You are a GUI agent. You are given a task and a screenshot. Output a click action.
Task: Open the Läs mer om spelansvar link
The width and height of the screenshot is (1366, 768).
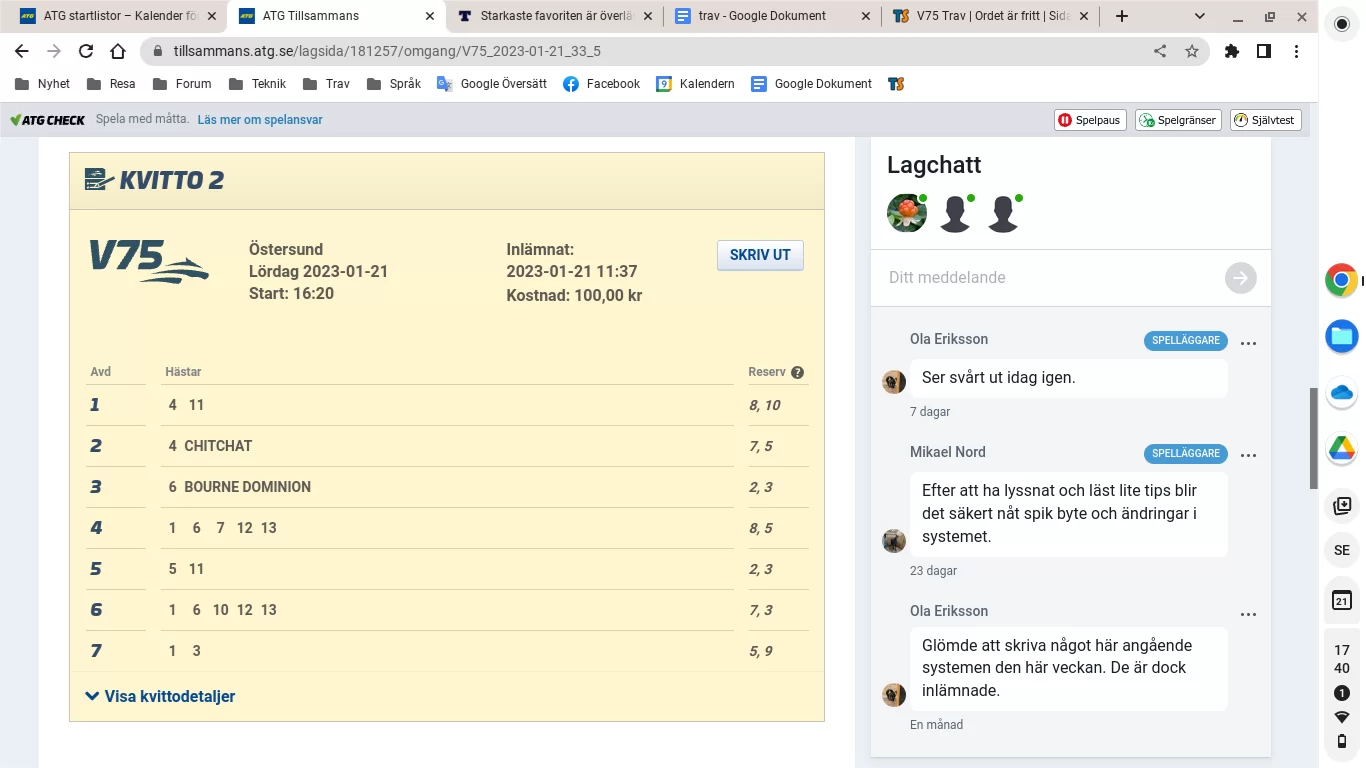pyautogui.click(x=259, y=120)
